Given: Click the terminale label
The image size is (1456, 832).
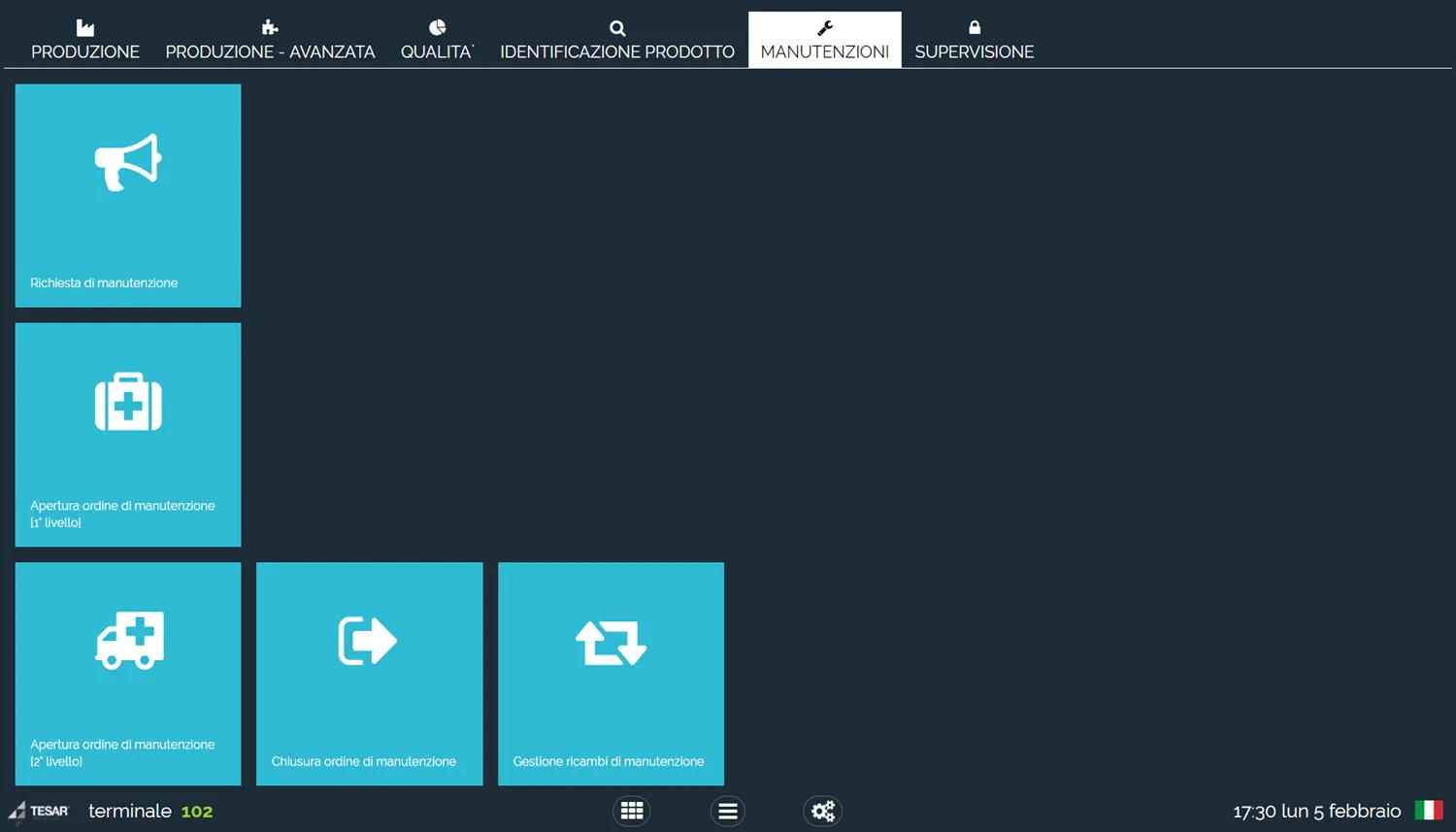Looking at the screenshot, I should (130, 811).
